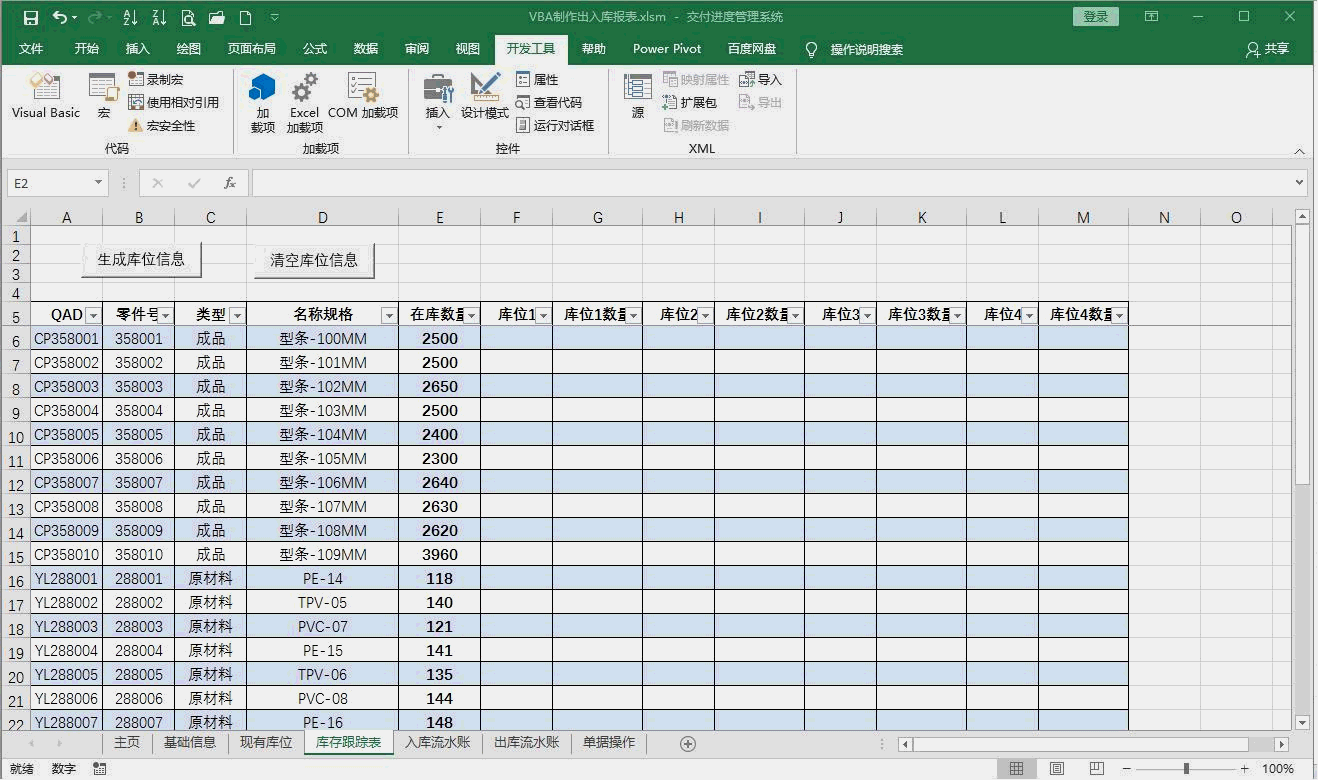Open the 库位4数量 column filter dropdown
1318x780 pixels.
[x=1119, y=315]
